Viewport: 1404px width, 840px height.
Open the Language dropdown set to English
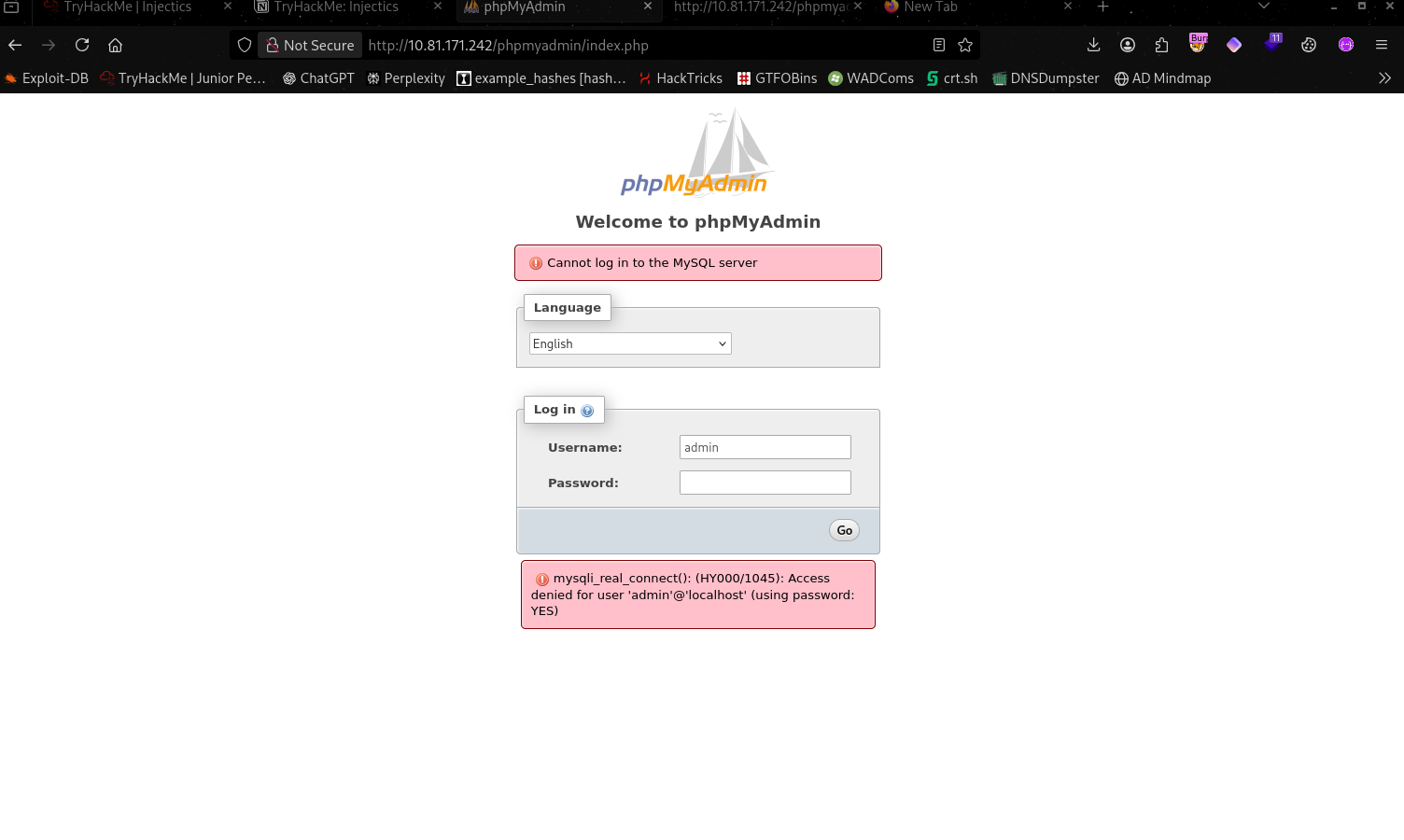630,343
